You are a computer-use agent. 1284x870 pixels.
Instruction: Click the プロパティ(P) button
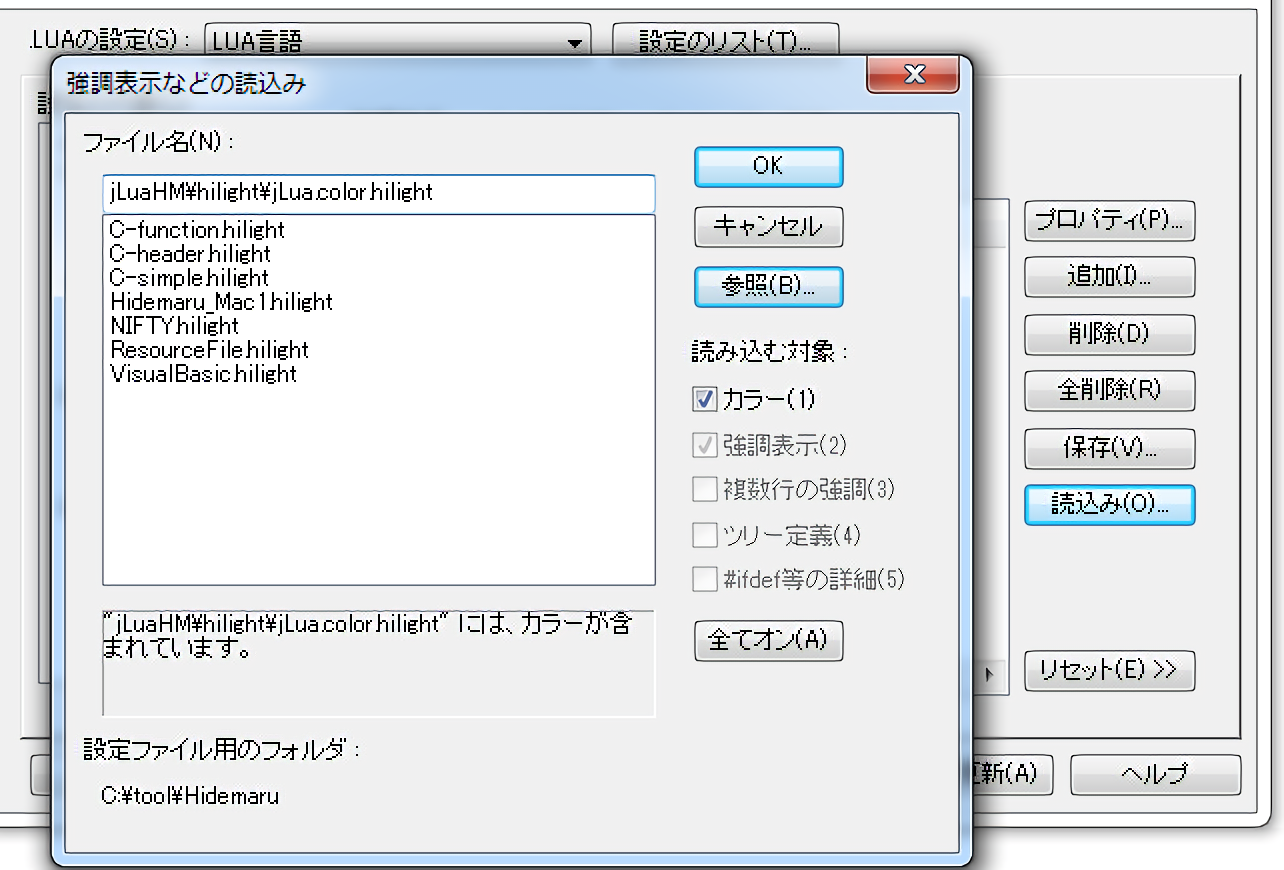pos(1109,222)
